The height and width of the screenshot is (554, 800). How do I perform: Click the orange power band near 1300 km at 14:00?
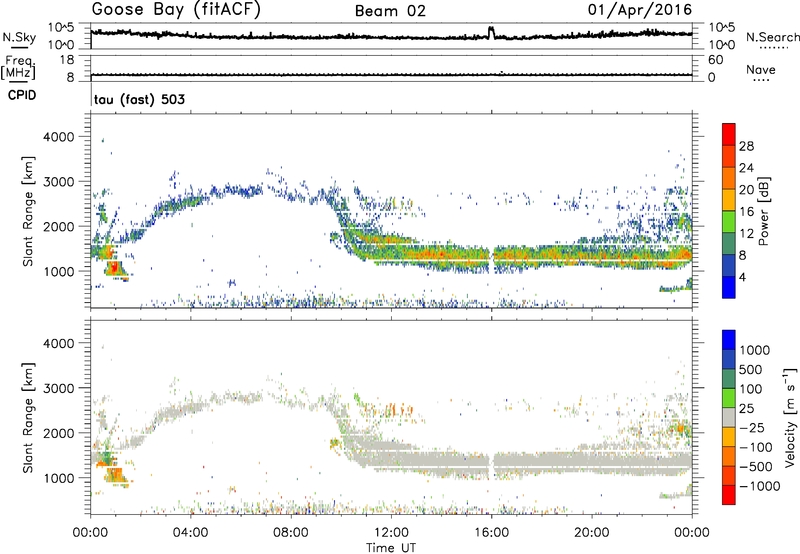pos(441,254)
